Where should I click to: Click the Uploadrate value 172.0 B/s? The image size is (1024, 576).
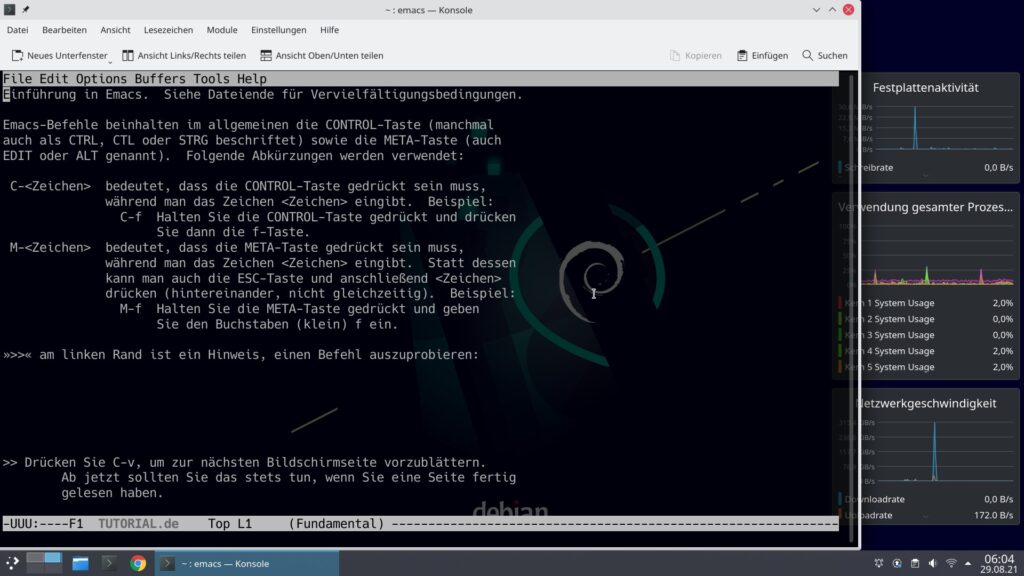click(x=993, y=515)
